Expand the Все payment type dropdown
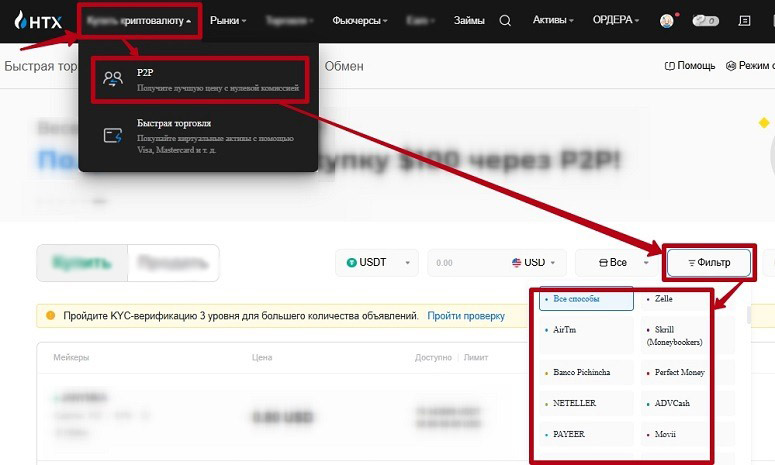 [x=617, y=263]
